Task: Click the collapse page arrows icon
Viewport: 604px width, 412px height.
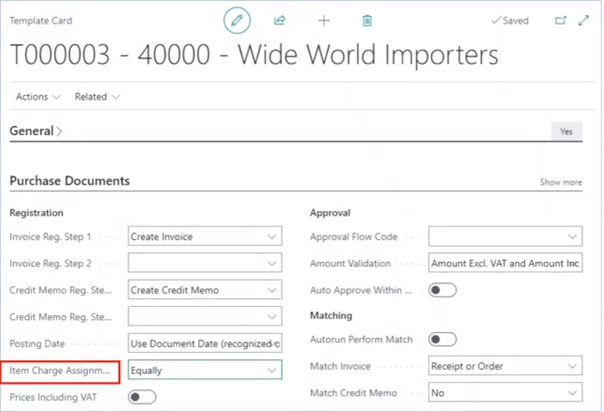Action: (x=586, y=20)
